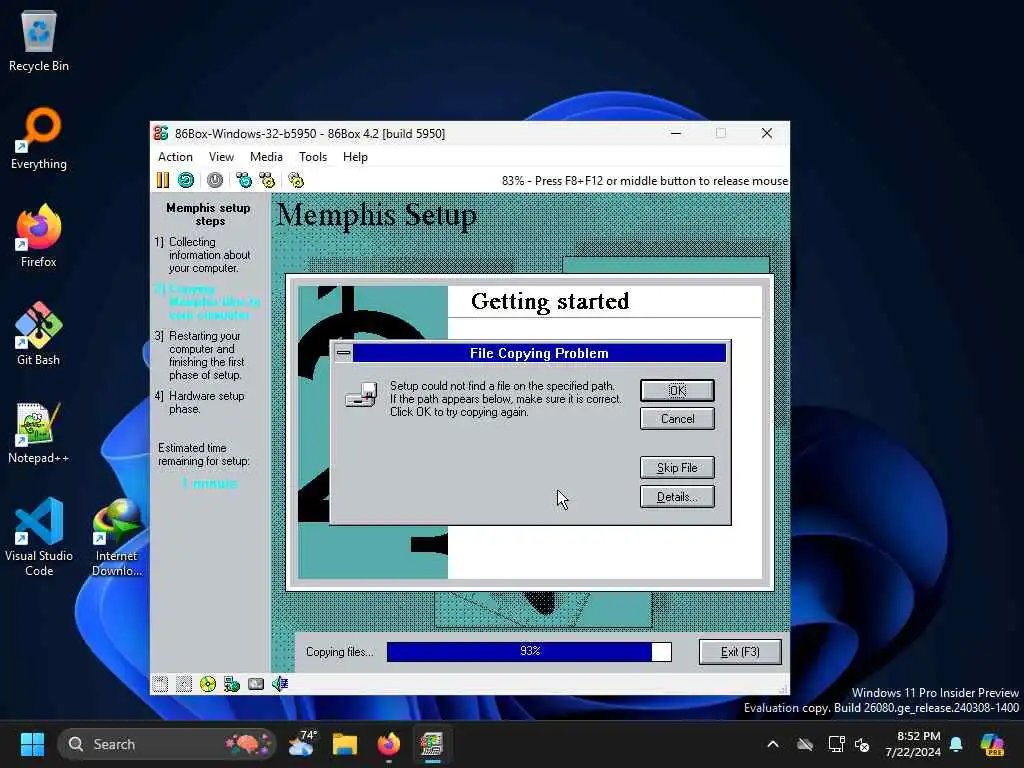Image resolution: width=1024 pixels, height=768 pixels.
Task: Show hidden system tray icons chevron
Action: (x=773, y=744)
